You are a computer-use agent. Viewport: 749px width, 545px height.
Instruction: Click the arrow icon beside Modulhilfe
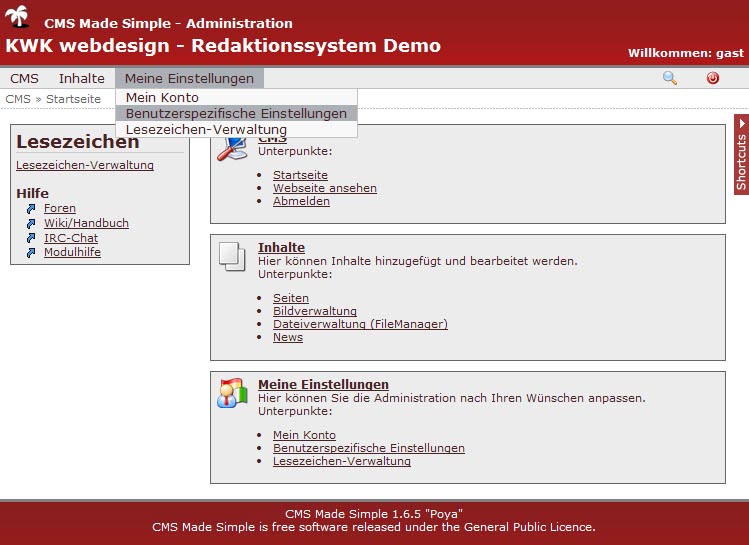(x=31, y=252)
